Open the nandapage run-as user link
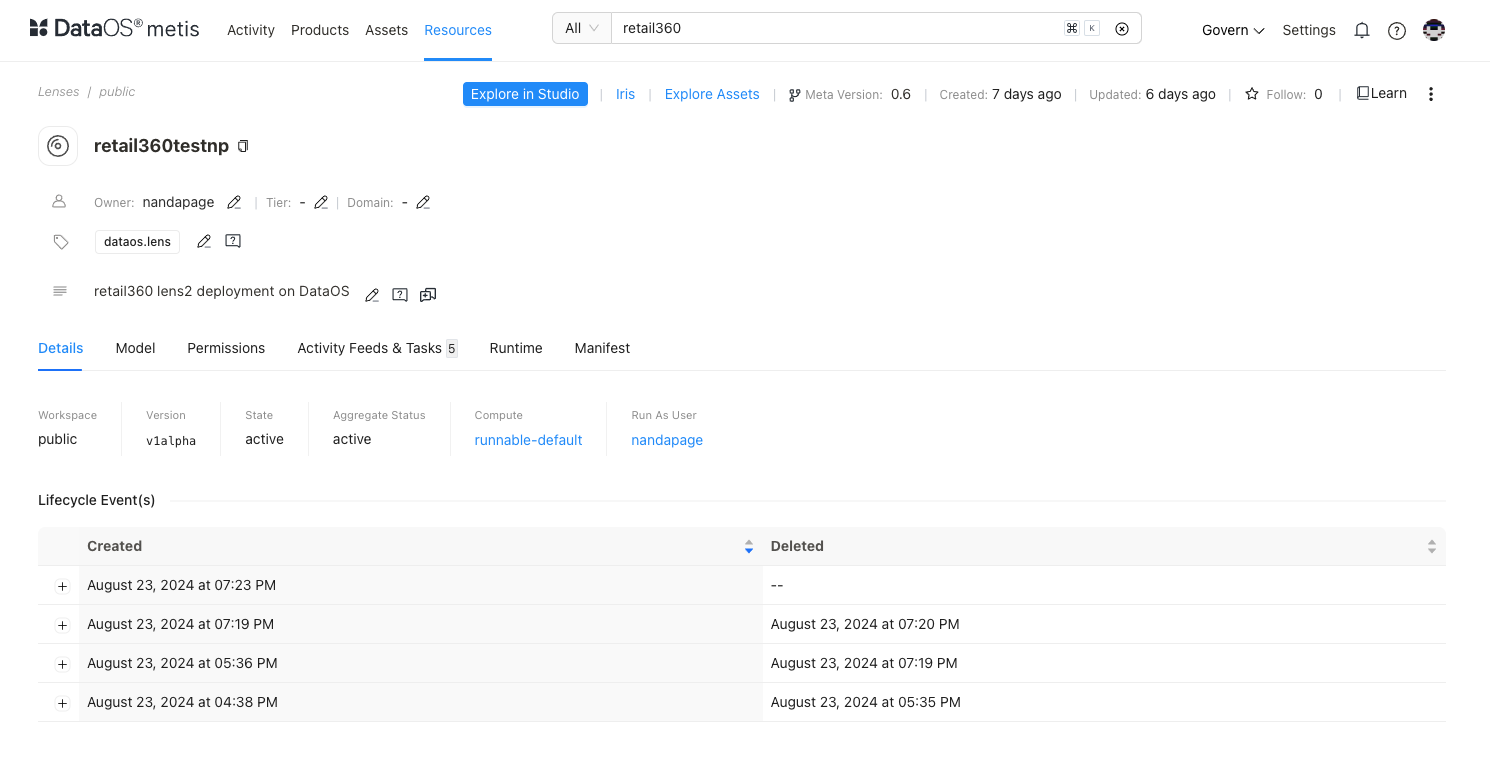This screenshot has width=1490, height=770. click(667, 440)
